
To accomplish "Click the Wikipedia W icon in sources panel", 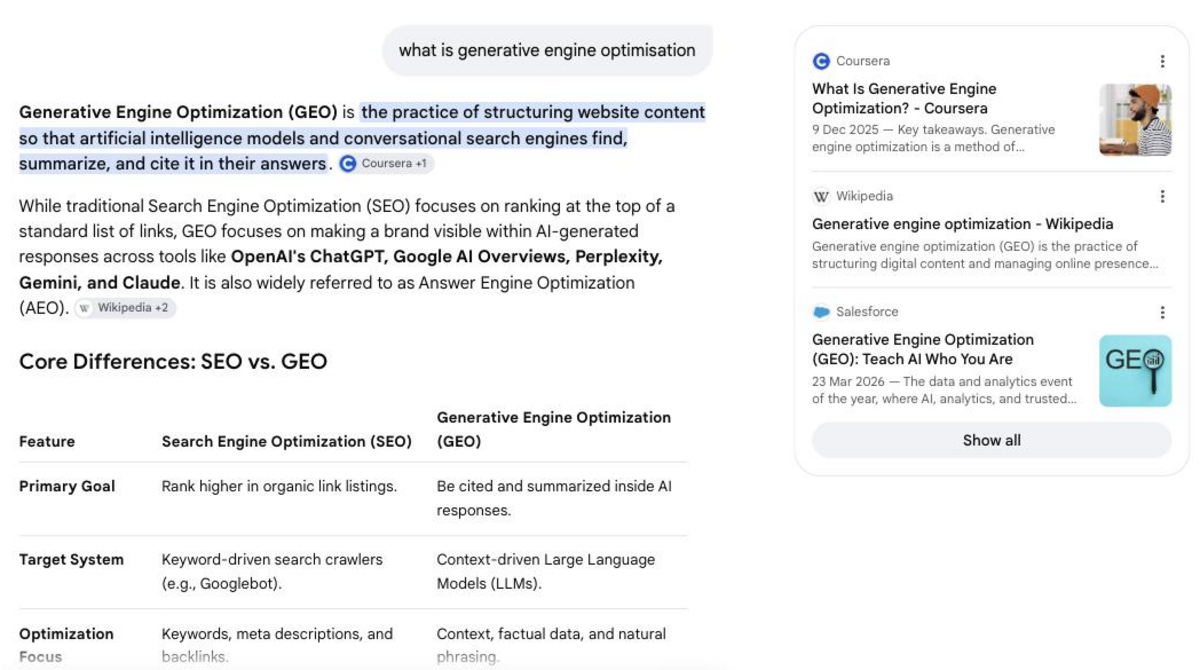I will coord(821,197).
